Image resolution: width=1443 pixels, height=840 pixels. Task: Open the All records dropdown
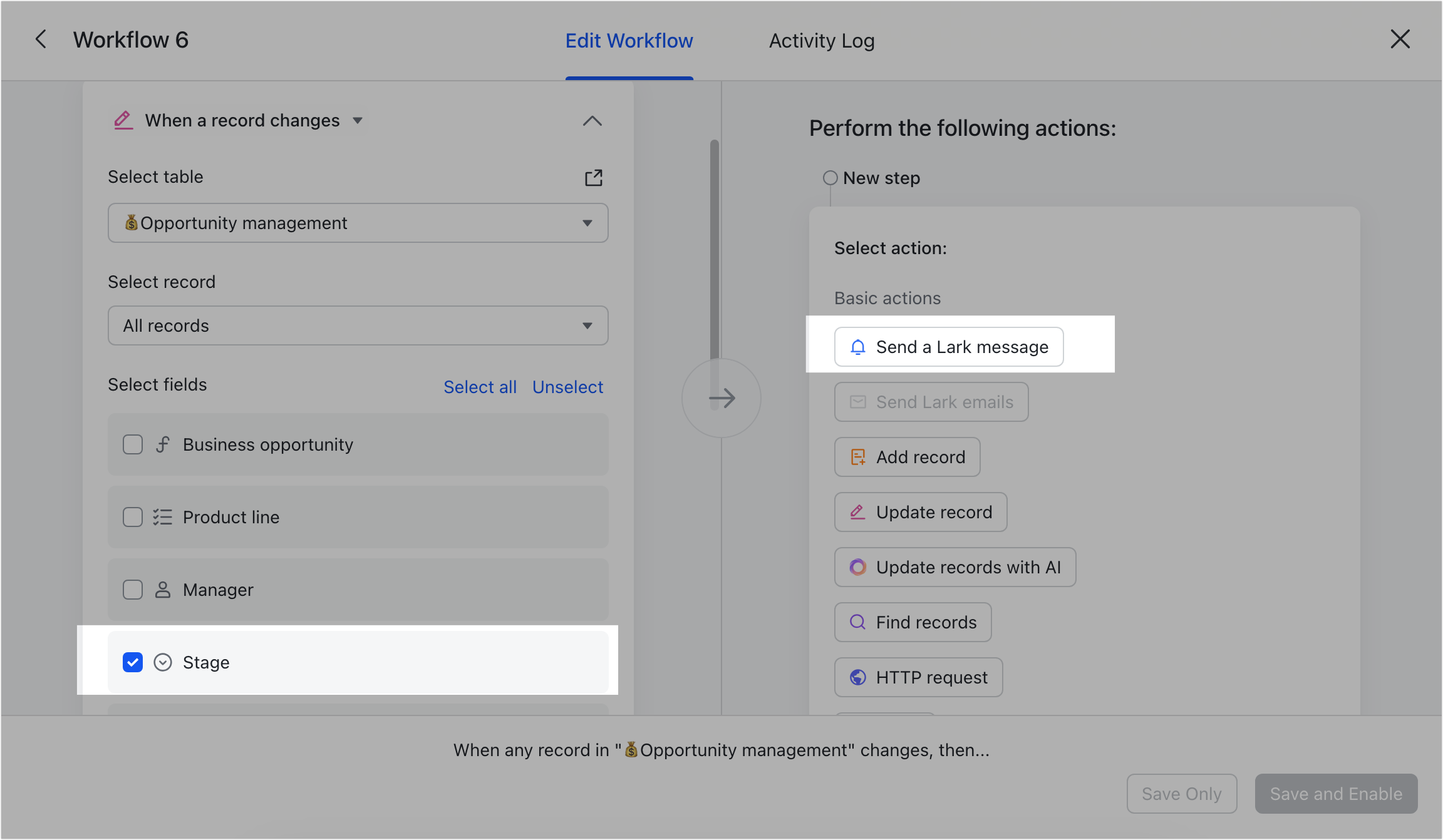click(x=358, y=325)
